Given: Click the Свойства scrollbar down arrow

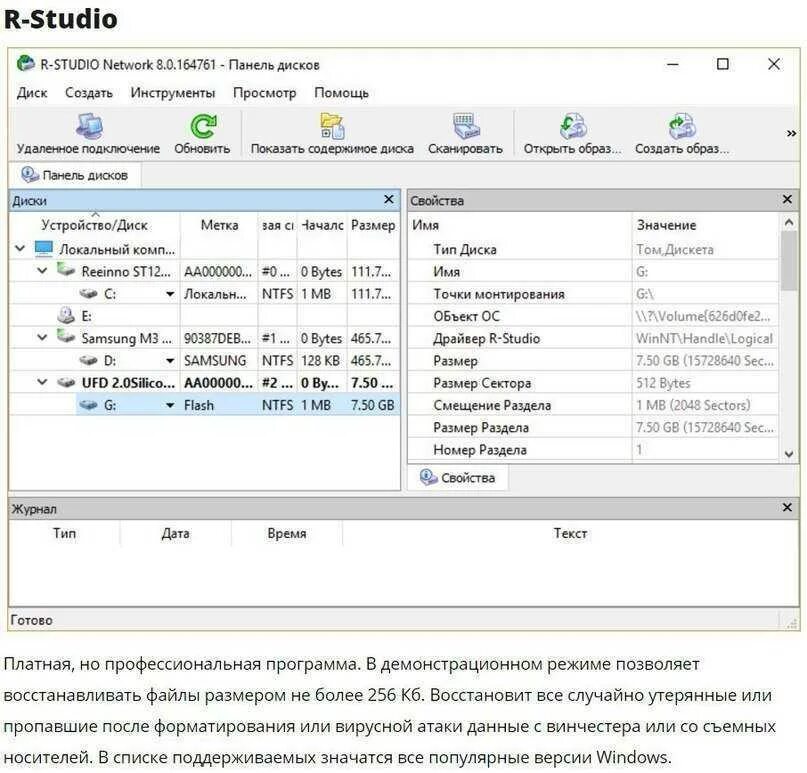Looking at the screenshot, I should (789, 454).
